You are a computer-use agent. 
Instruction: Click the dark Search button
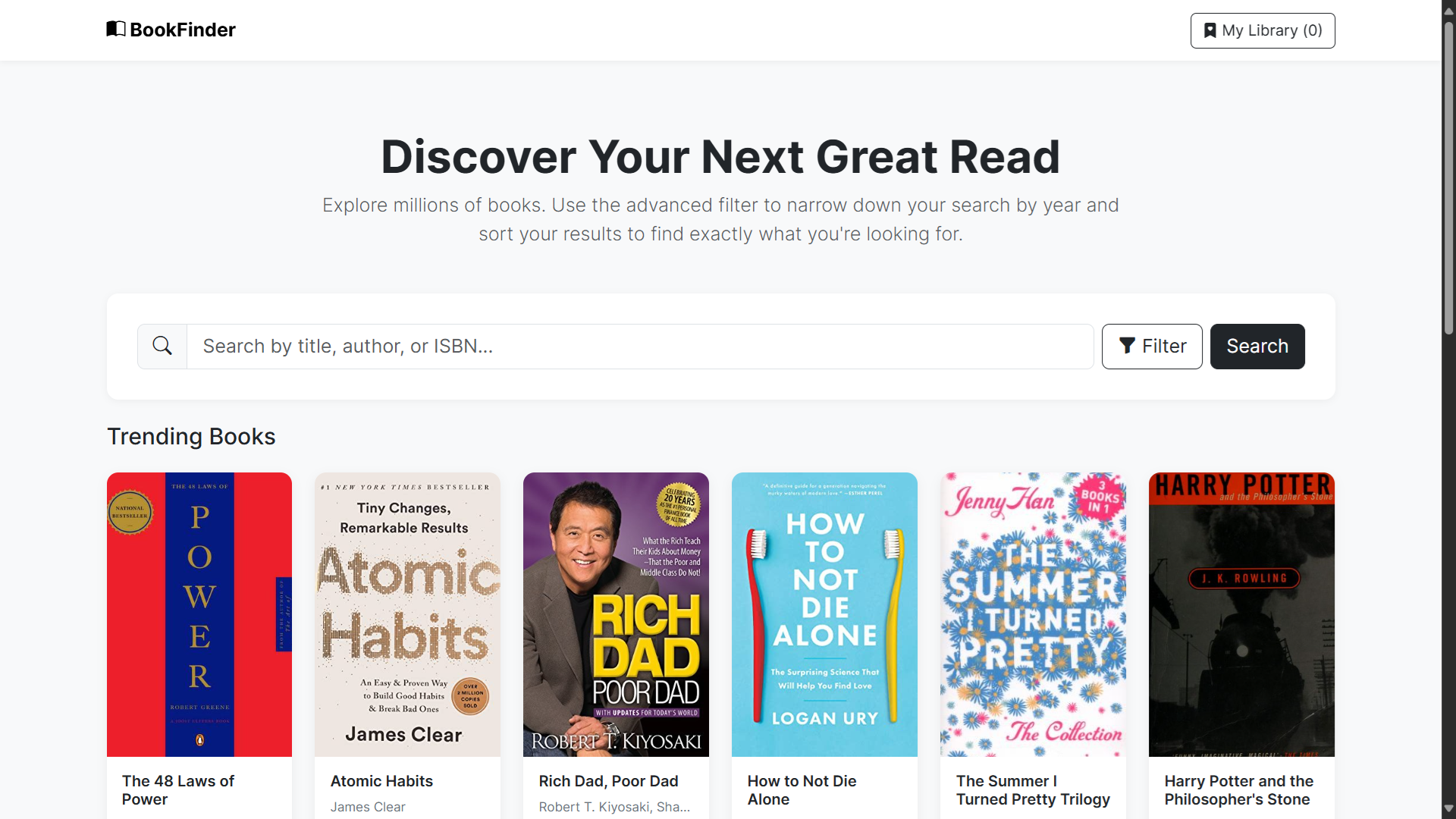point(1257,347)
